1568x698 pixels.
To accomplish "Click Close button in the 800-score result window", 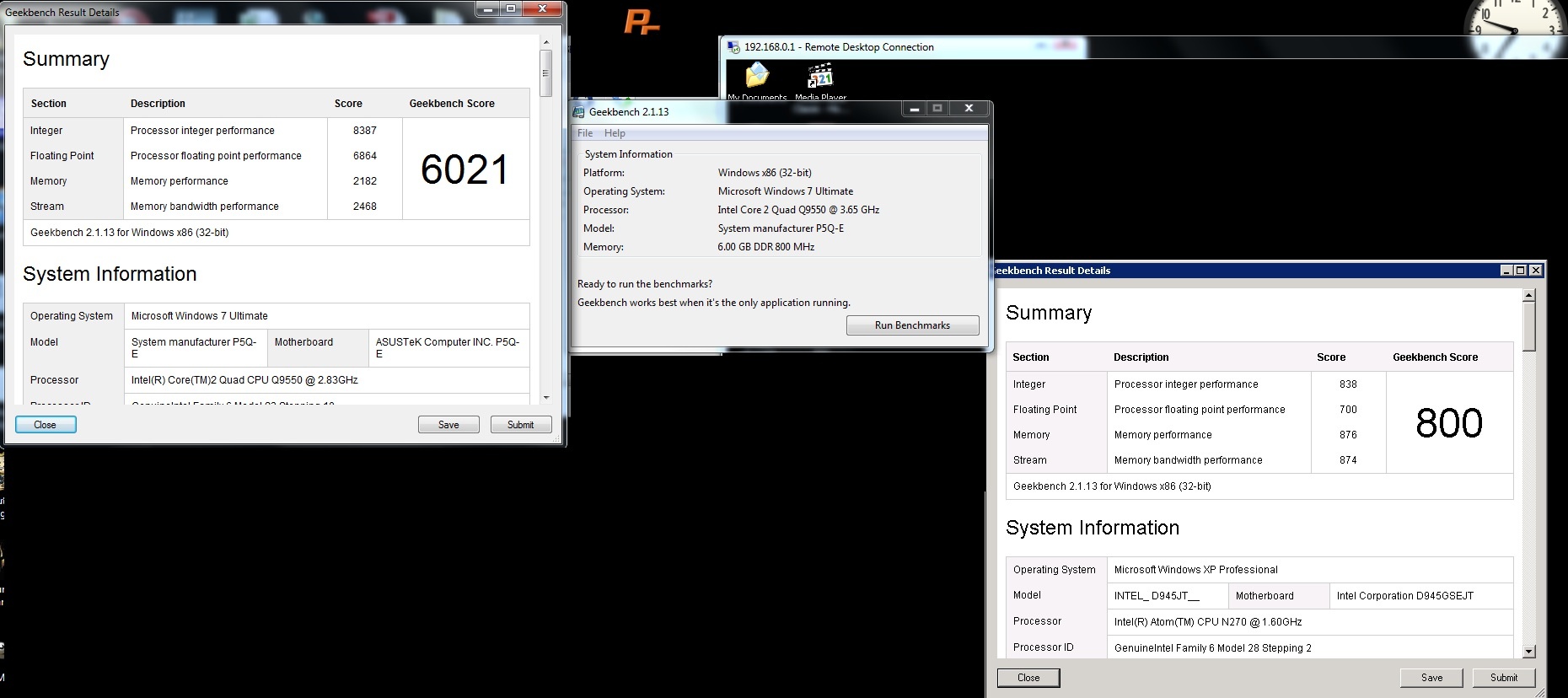I will [x=1028, y=678].
